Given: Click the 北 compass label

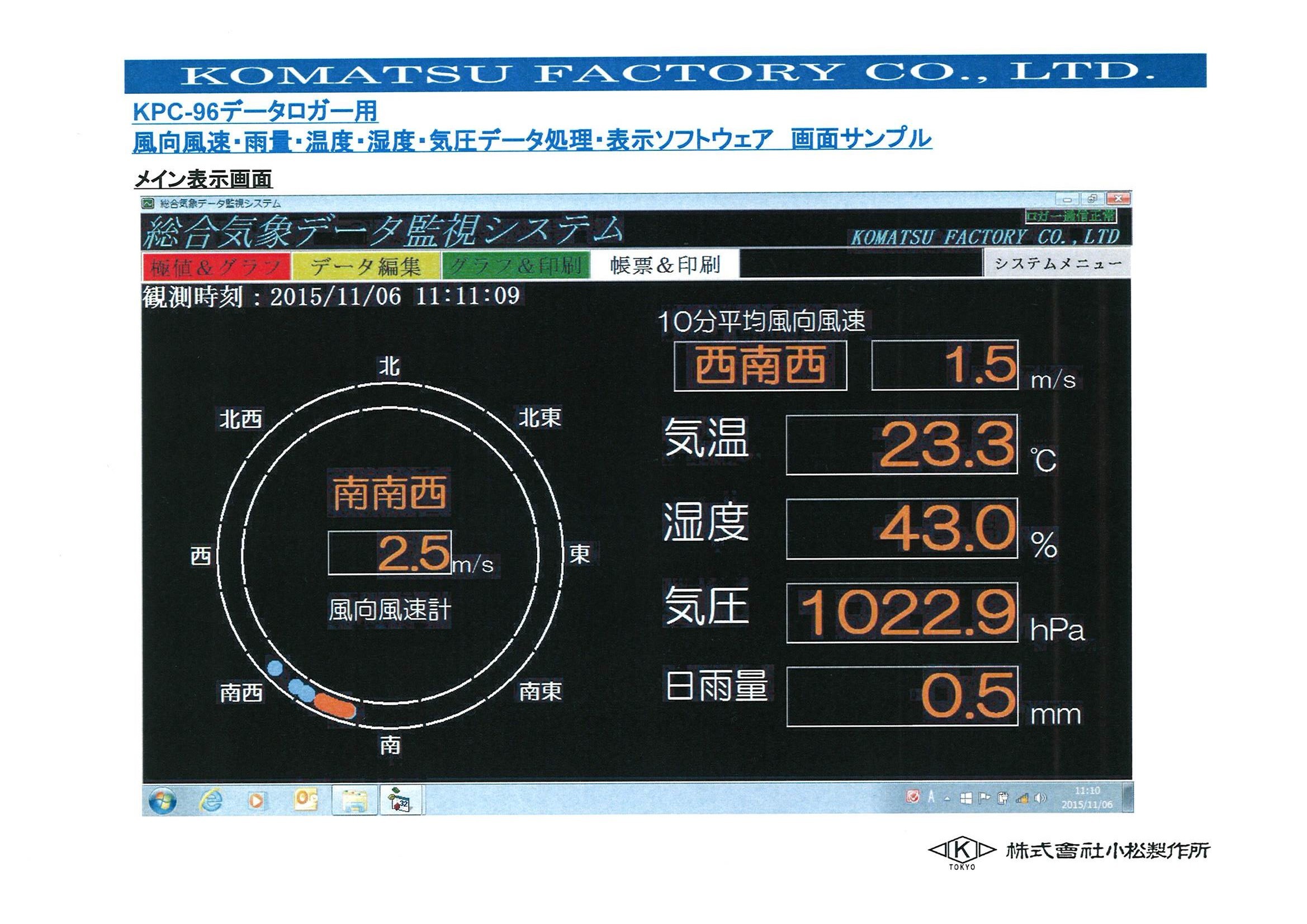Looking at the screenshot, I should click(x=390, y=366).
